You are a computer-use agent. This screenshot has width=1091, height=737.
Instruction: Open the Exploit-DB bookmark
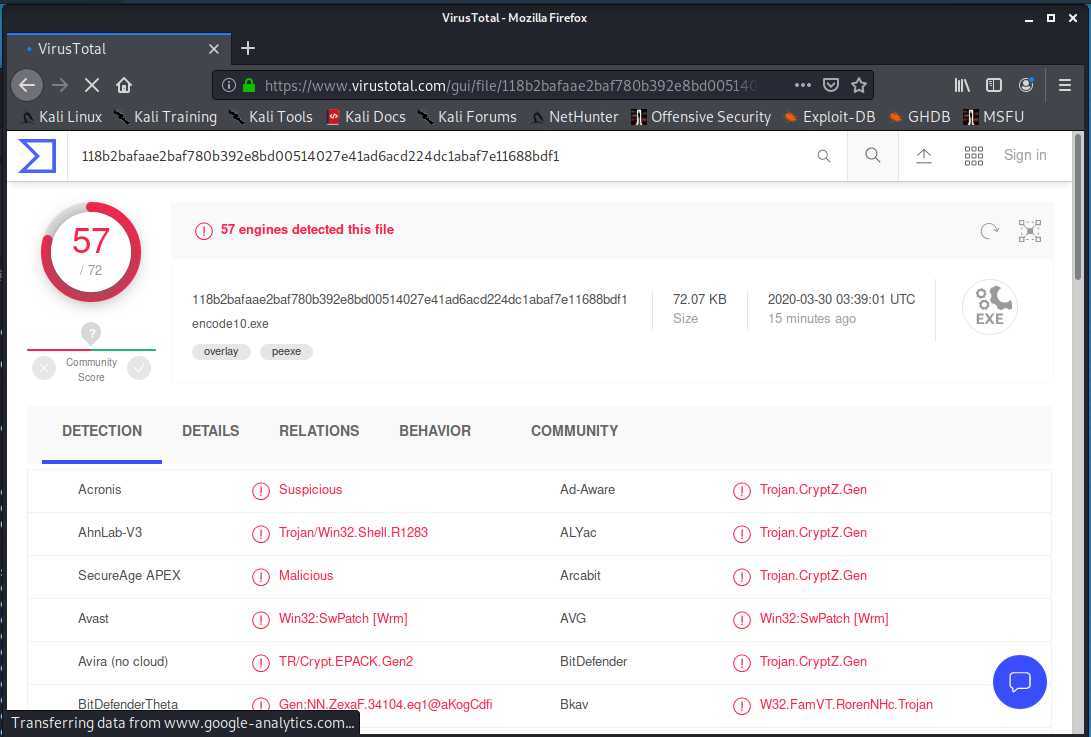click(829, 117)
